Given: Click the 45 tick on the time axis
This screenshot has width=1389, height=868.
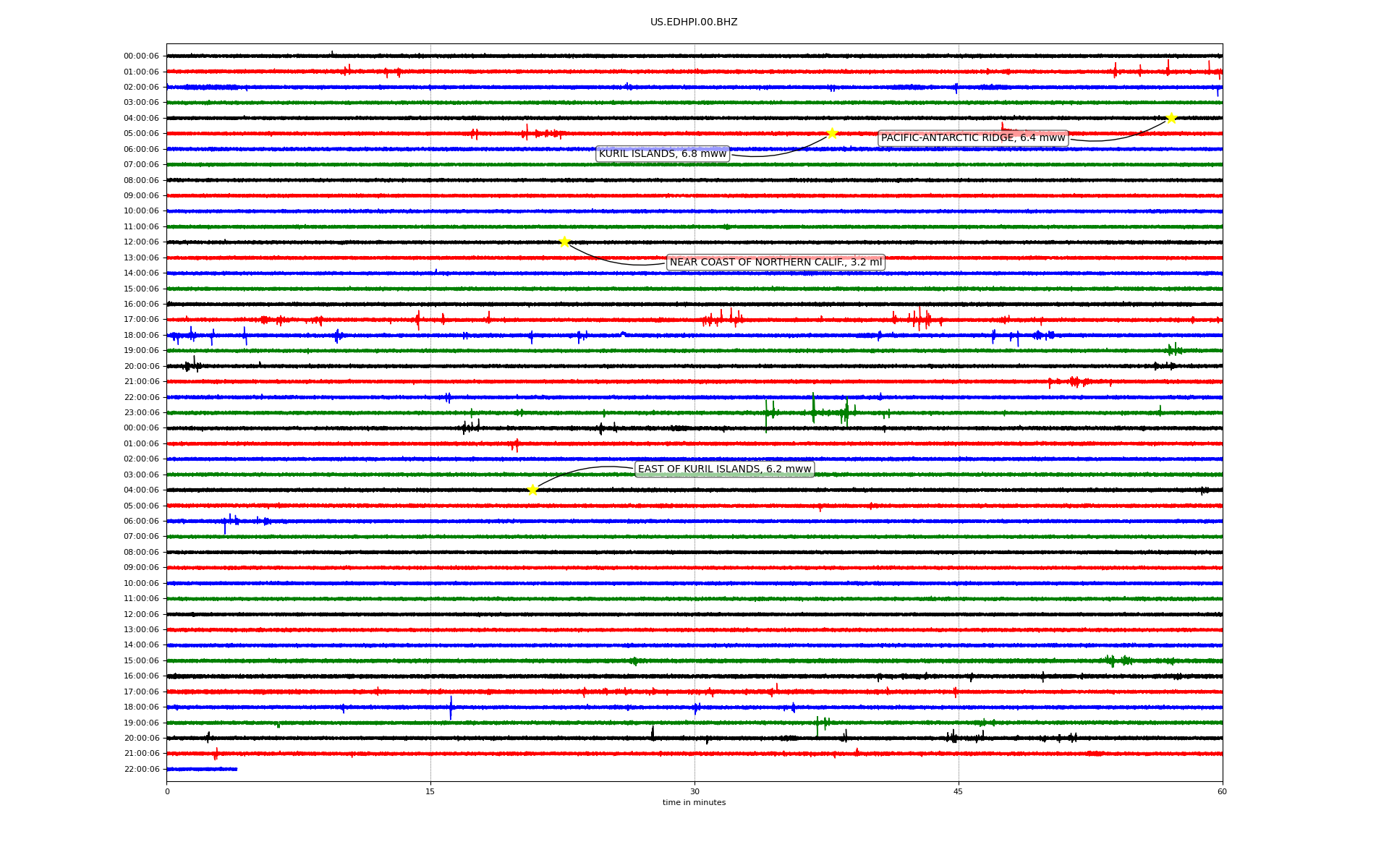Looking at the screenshot, I should [959, 791].
